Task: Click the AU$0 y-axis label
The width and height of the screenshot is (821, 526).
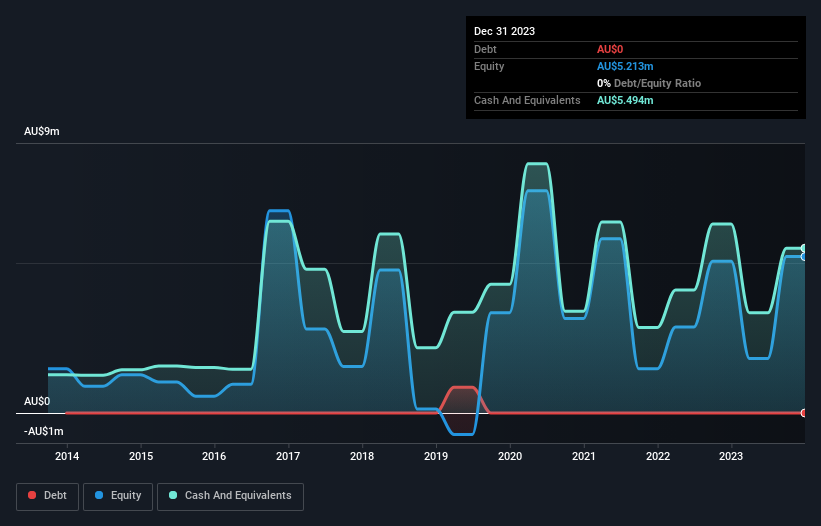Action: pyautogui.click(x=37, y=401)
